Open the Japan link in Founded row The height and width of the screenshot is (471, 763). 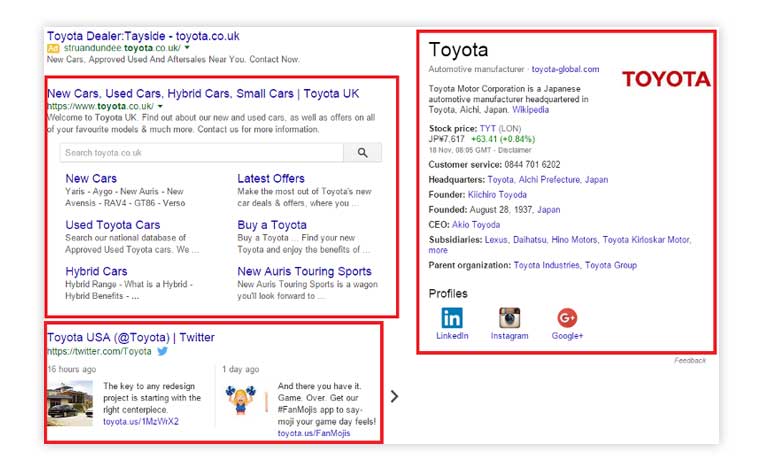click(549, 210)
